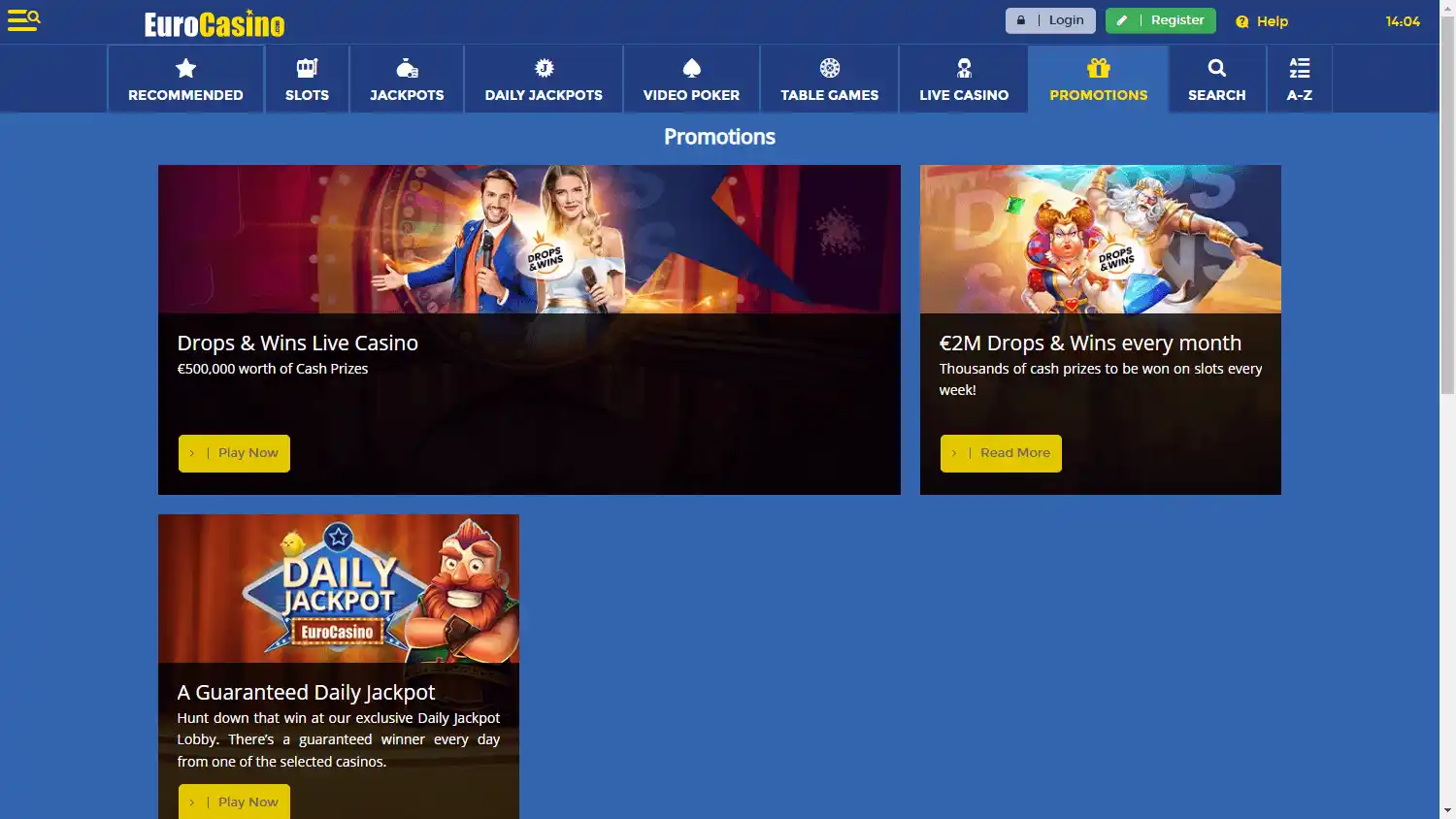The image size is (1456, 819).
Task: Open the Drops & Wins Live Casino banner image
Action: (x=529, y=239)
